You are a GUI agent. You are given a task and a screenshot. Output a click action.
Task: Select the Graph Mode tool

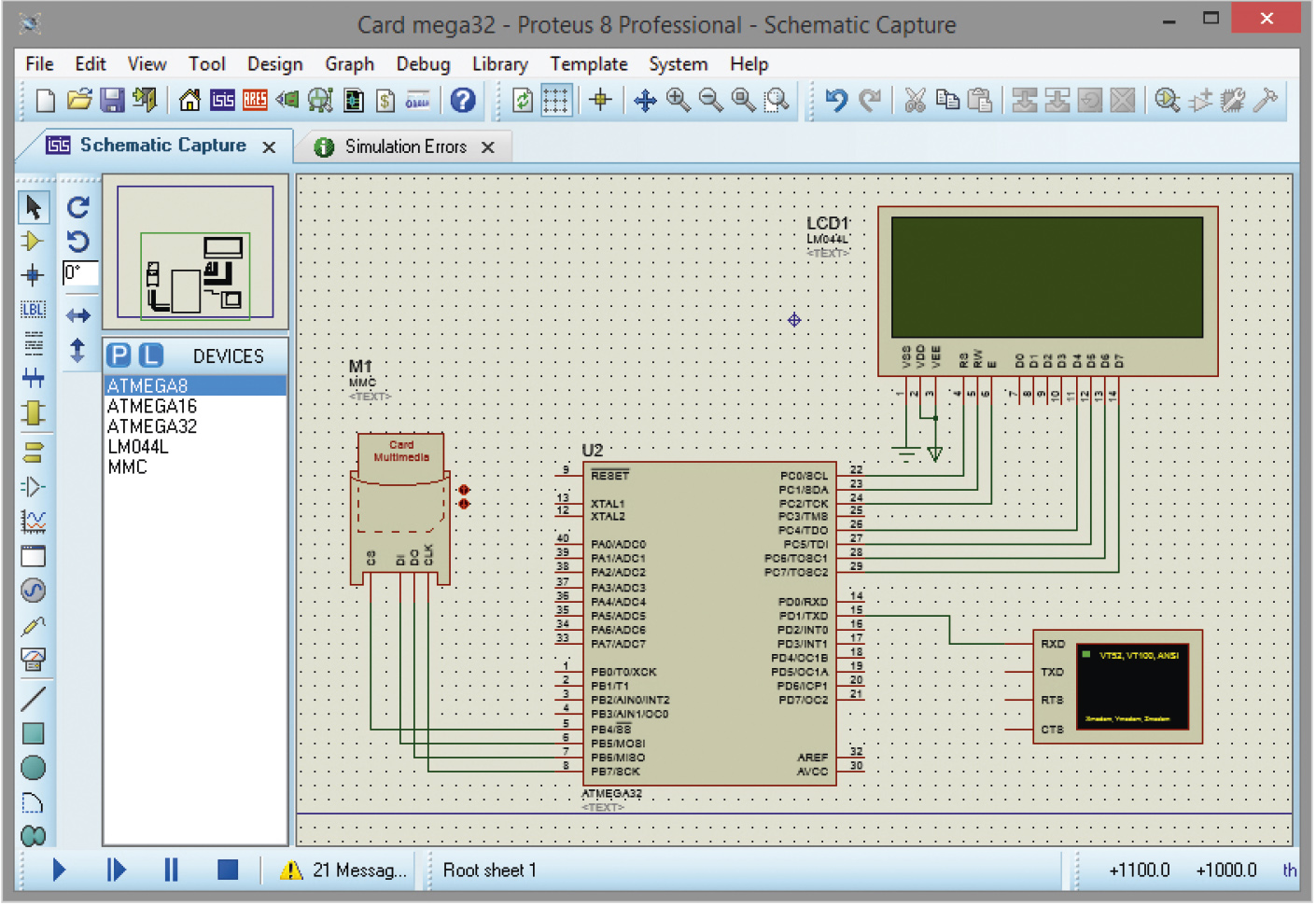(x=33, y=521)
